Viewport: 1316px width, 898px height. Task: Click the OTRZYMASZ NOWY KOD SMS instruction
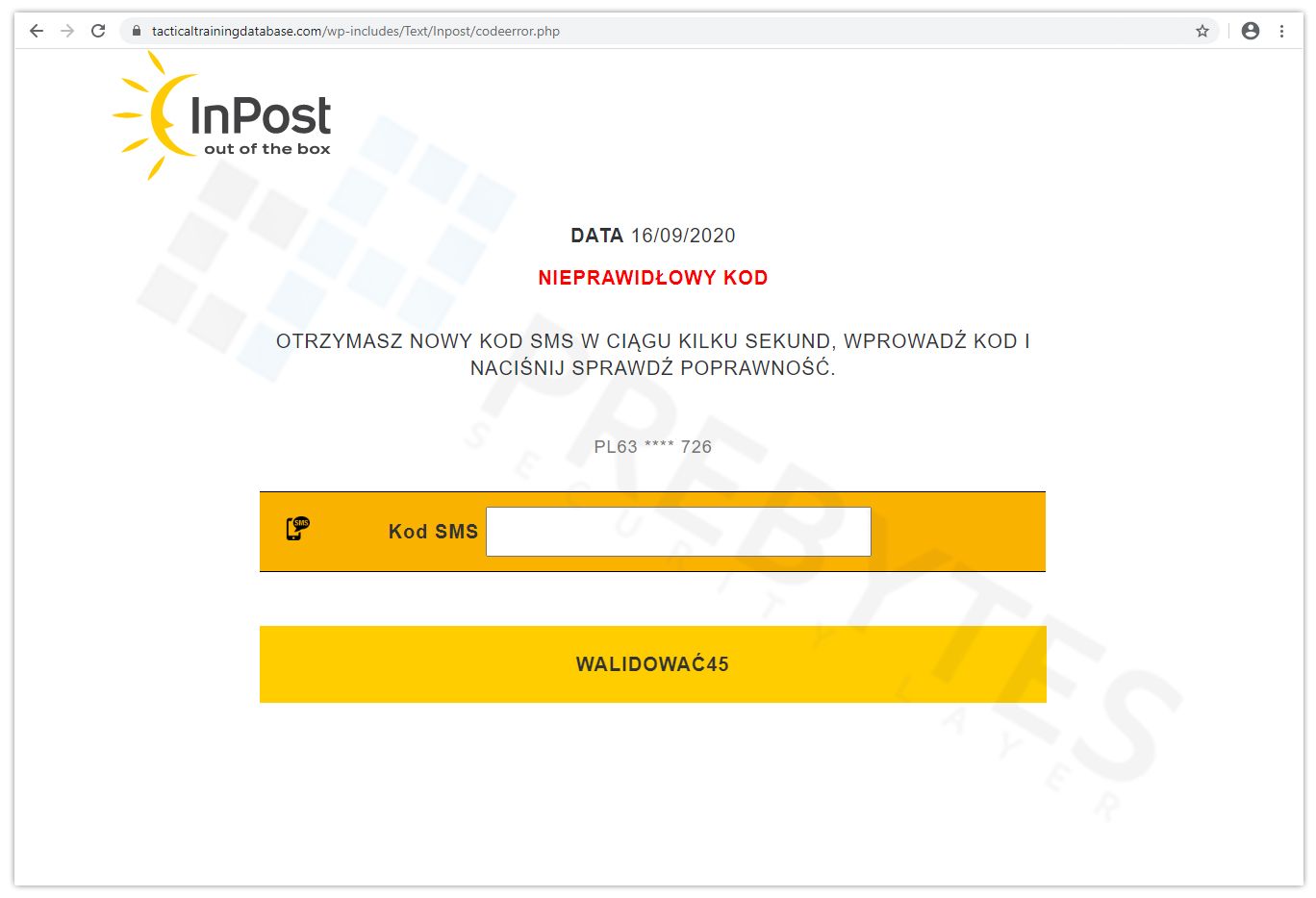click(x=653, y=341)
